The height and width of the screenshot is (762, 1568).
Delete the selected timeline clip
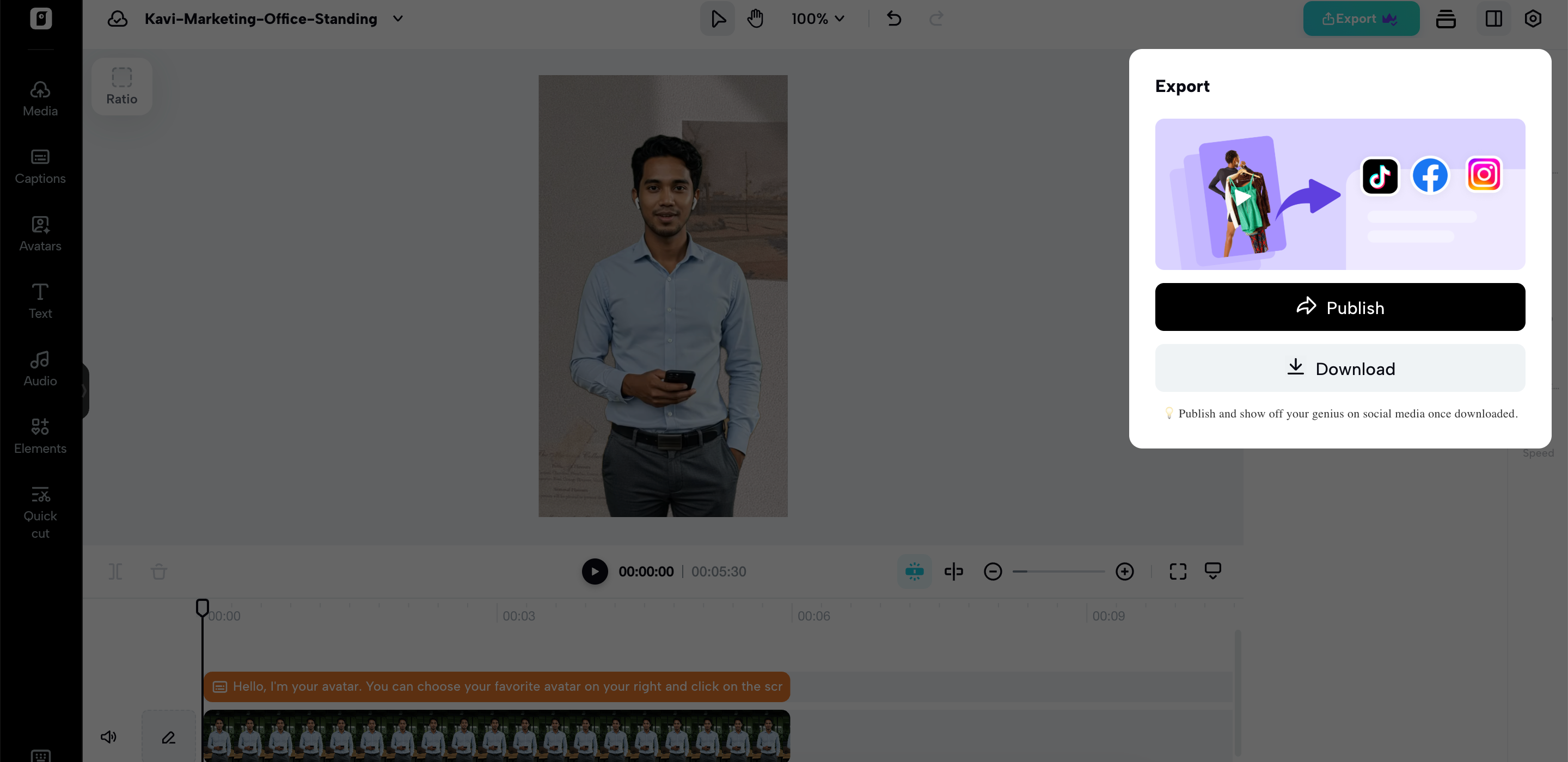point(159,571)
